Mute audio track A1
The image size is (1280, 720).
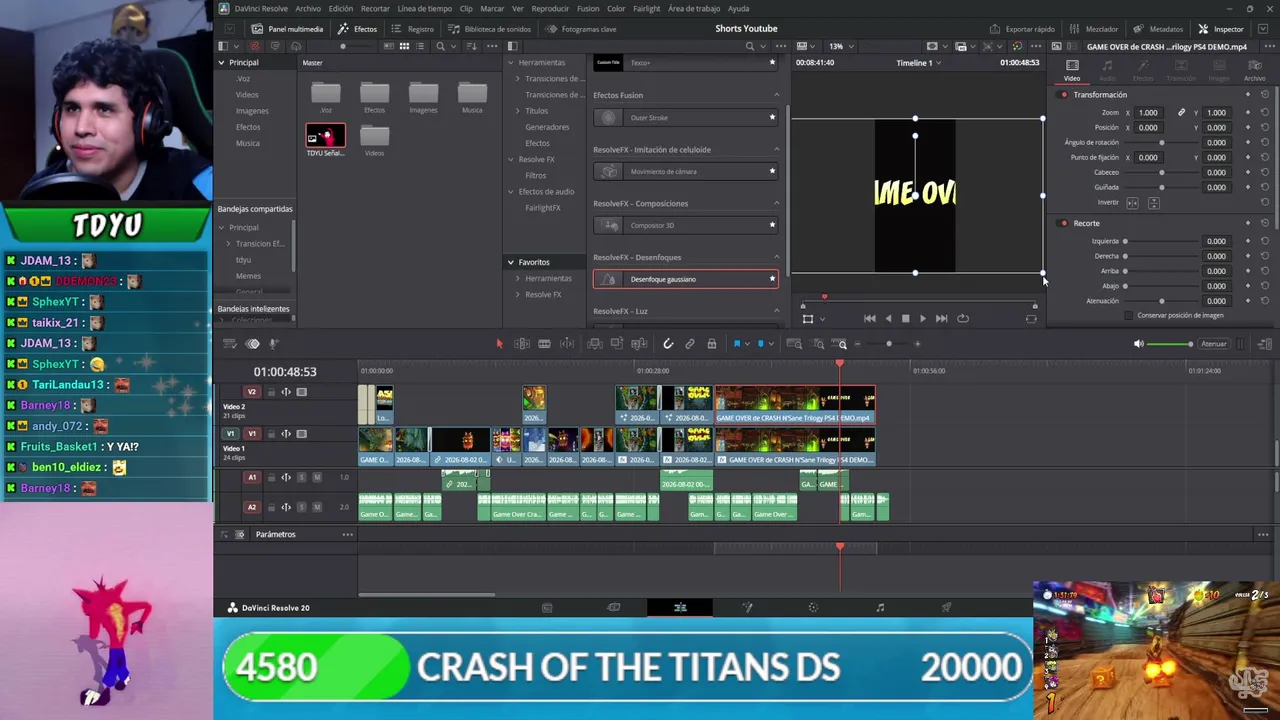tap(317, 477)
